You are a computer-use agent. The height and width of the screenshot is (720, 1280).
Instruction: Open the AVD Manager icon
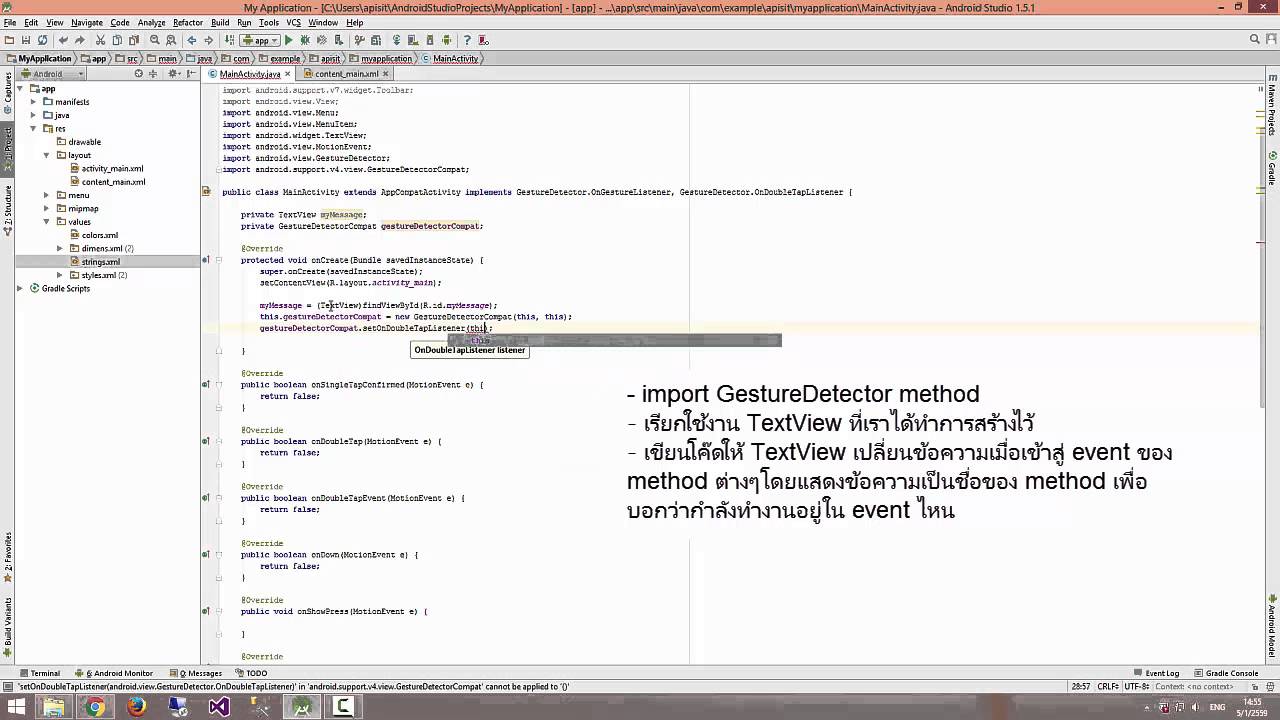coord(412,40)
